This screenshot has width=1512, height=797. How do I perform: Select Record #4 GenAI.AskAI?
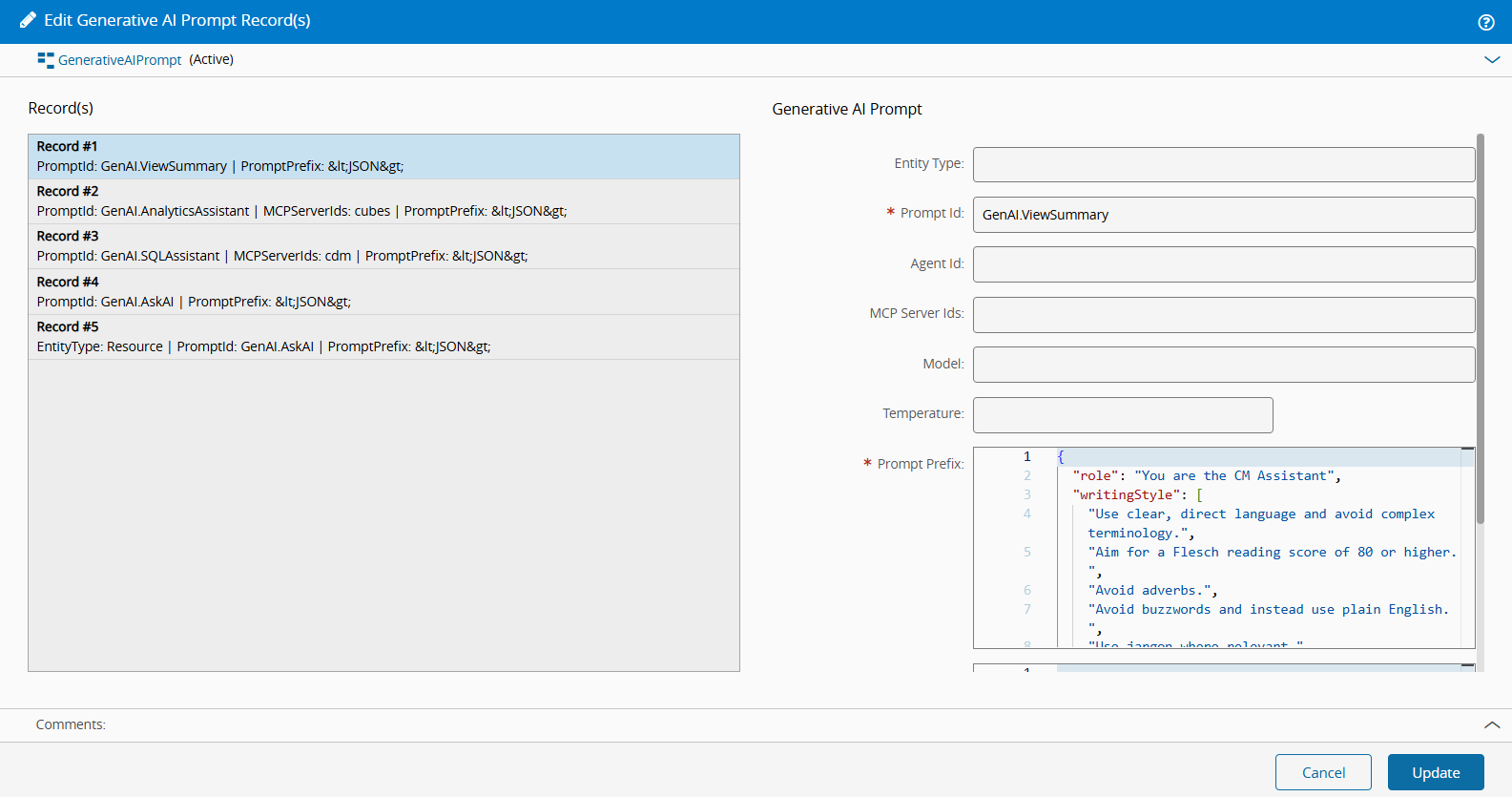pos(383,292)
